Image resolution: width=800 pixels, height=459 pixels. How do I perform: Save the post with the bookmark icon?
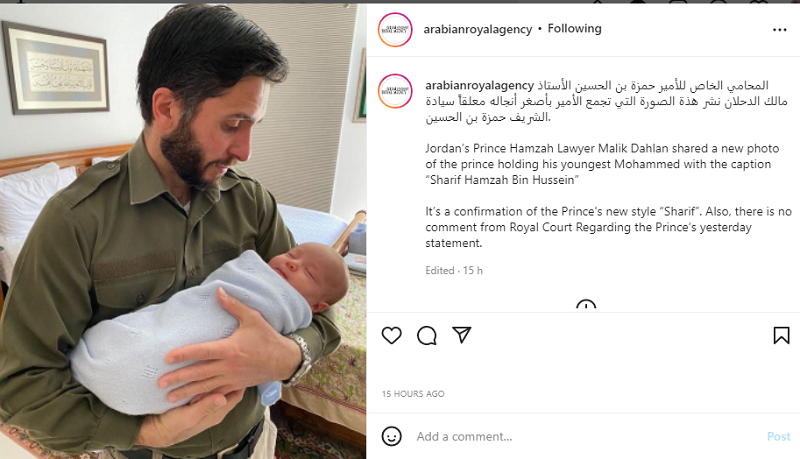[781, 336]
